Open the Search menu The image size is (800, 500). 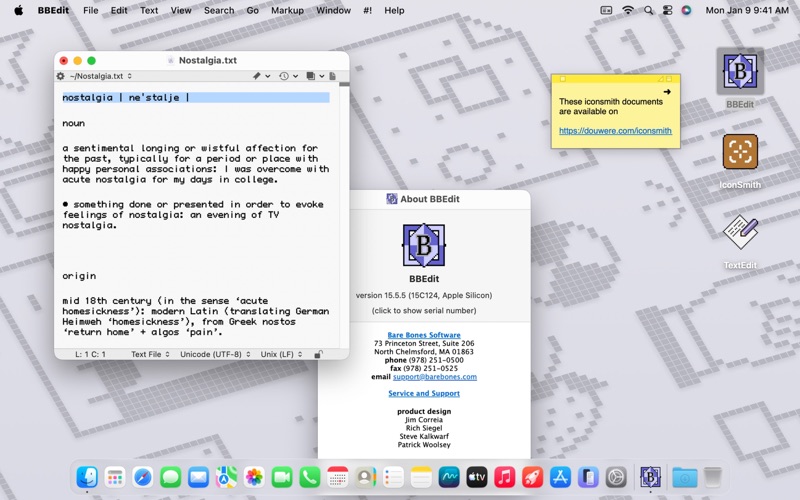pyautogui.click(x=219, y=10)
